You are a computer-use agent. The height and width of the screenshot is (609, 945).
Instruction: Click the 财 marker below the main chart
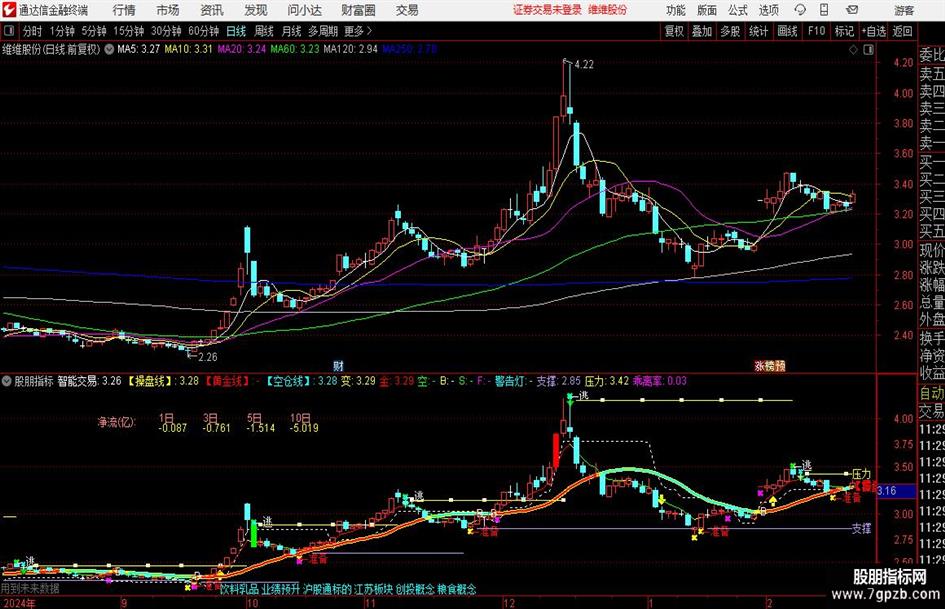[338, 366]
